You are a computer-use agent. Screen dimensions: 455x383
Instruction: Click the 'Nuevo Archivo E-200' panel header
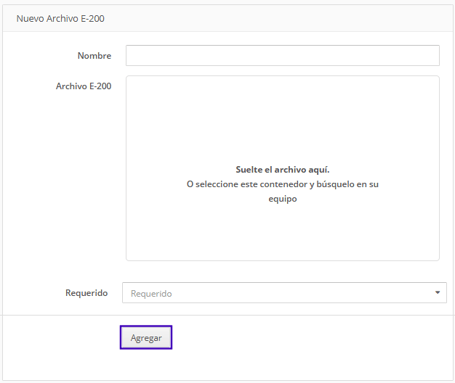[60, 19]
